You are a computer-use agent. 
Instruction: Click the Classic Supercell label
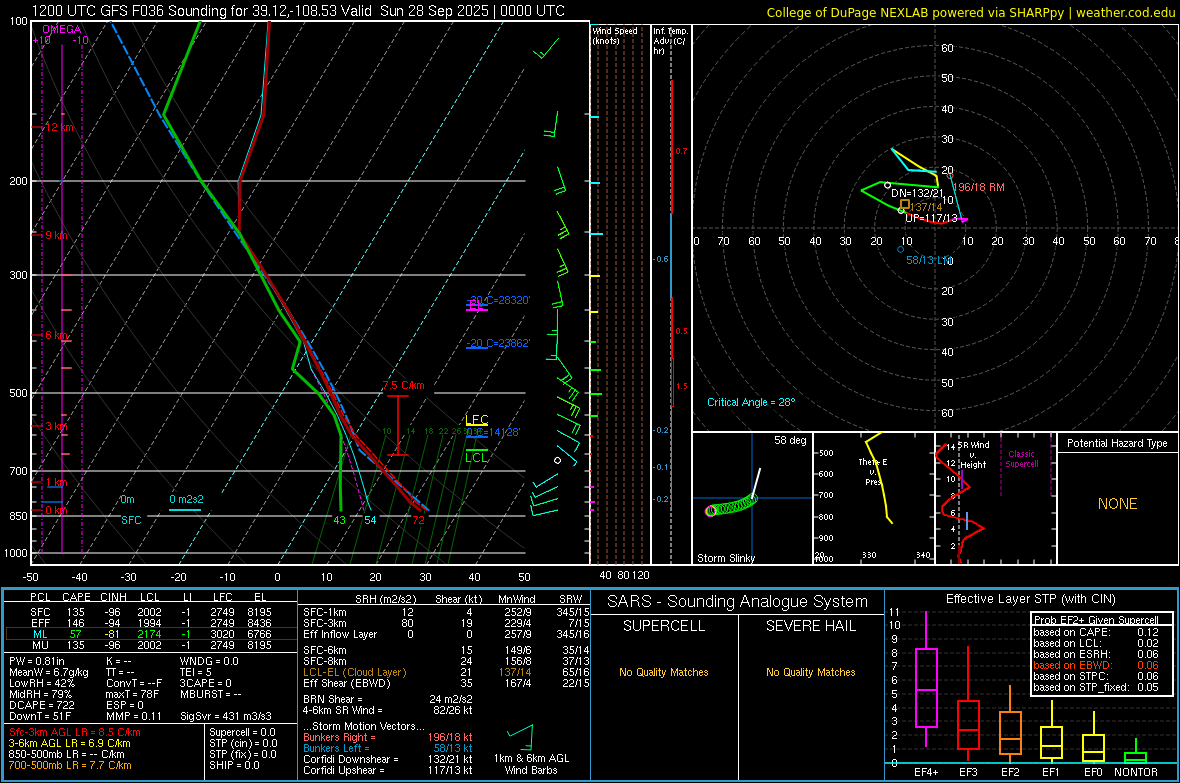(x=1021, y=459)
